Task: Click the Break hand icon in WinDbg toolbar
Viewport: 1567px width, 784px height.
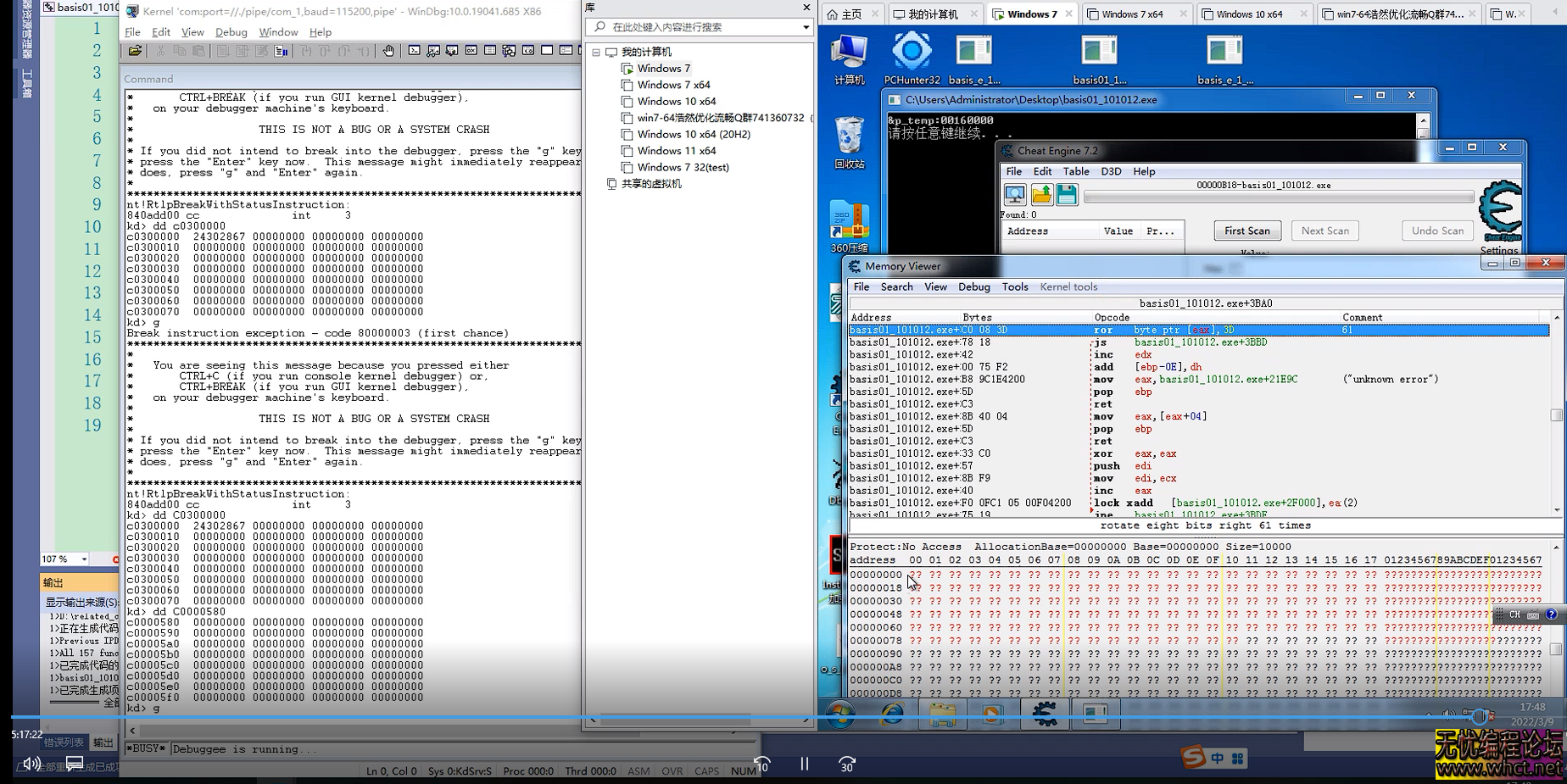Action: tap(388, 51)
